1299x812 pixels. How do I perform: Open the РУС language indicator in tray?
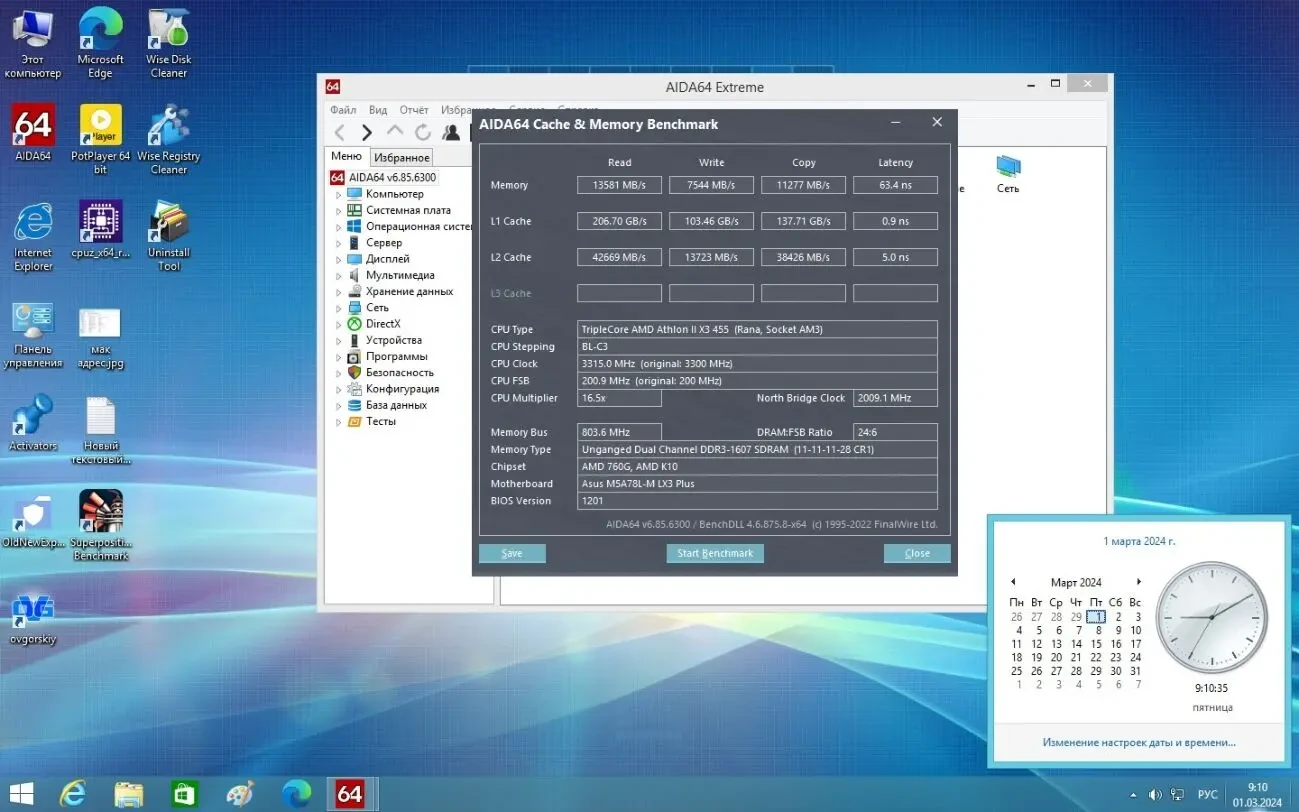click(1206, 793)
